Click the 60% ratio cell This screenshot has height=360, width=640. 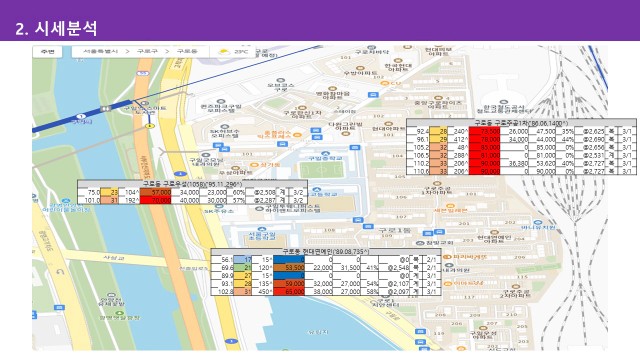(x=236, y=192)
